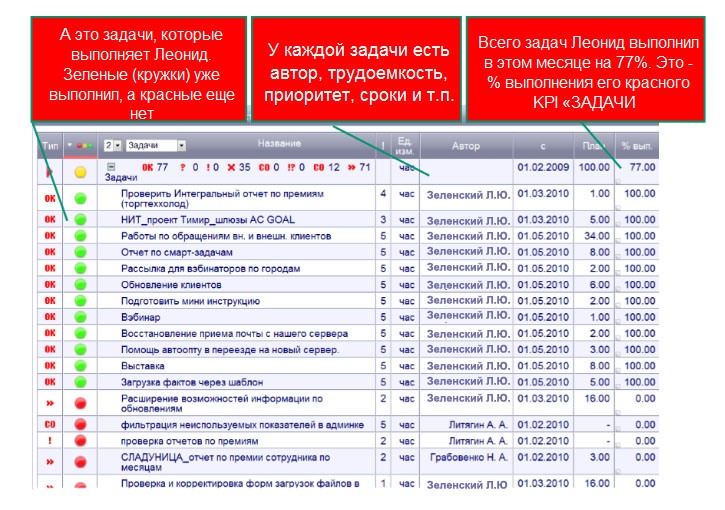Click the red circle for Расширение возможностей информации
Screen dimensions: 725x510
80,403
